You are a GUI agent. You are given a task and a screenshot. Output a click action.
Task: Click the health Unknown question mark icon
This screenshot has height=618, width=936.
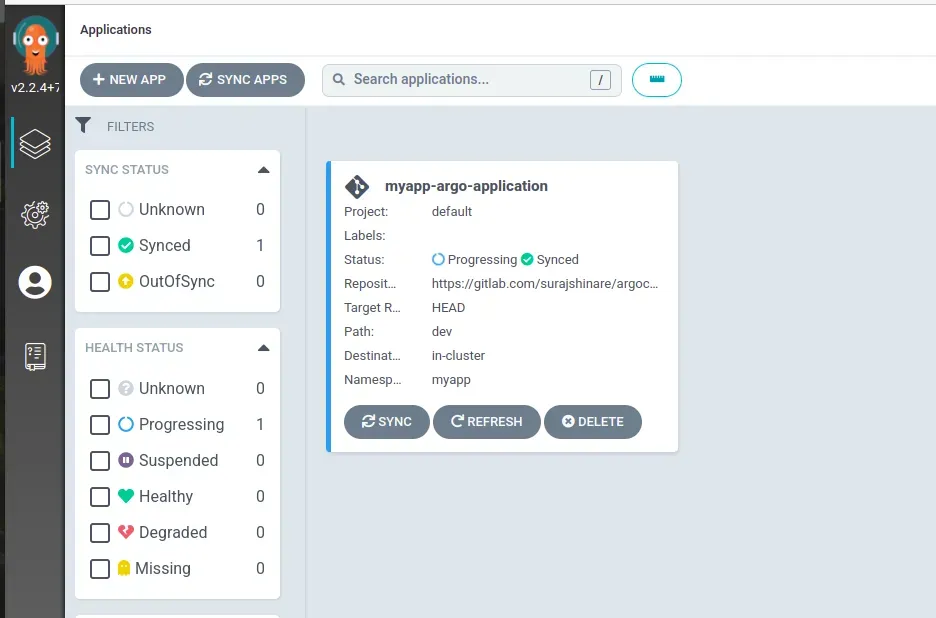click(x=125, y=388)
